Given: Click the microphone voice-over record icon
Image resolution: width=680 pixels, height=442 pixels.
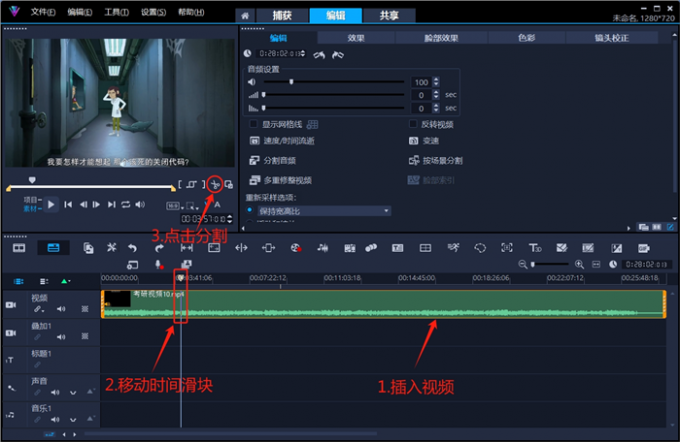Looking at the screenshot, I should [158, 264].
